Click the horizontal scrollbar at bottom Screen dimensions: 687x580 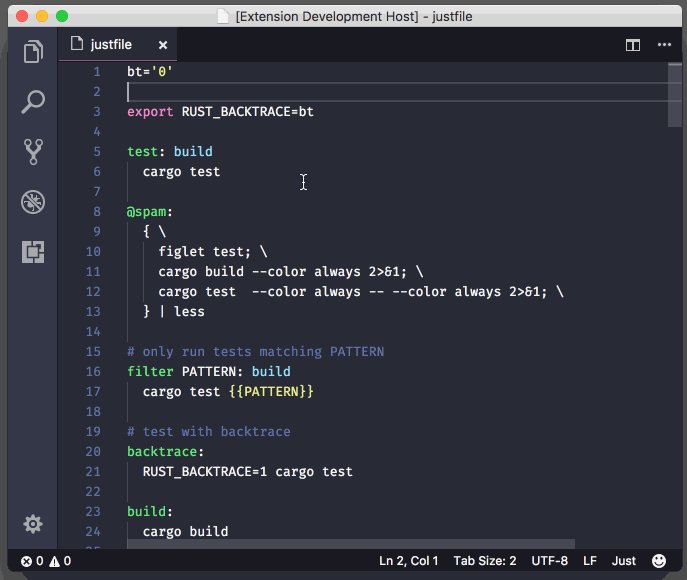[x=351, y=544]
